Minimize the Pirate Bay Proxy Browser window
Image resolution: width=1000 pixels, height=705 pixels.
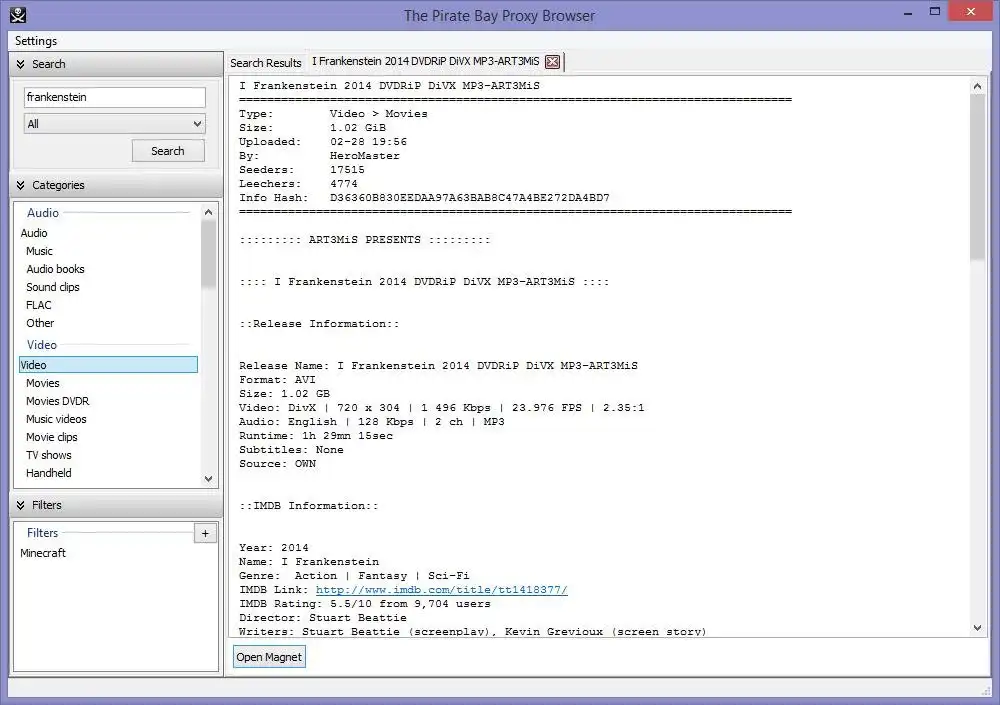coord(908,13)
